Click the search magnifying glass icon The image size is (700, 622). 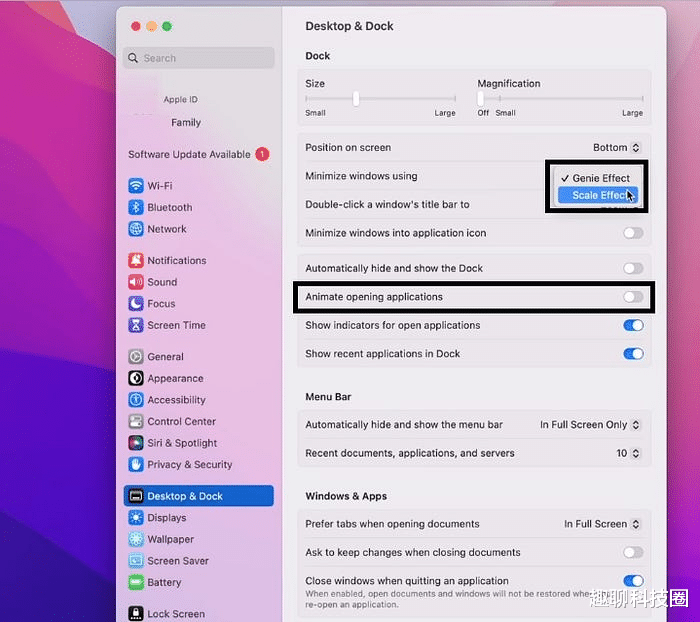tap(133, 58)
